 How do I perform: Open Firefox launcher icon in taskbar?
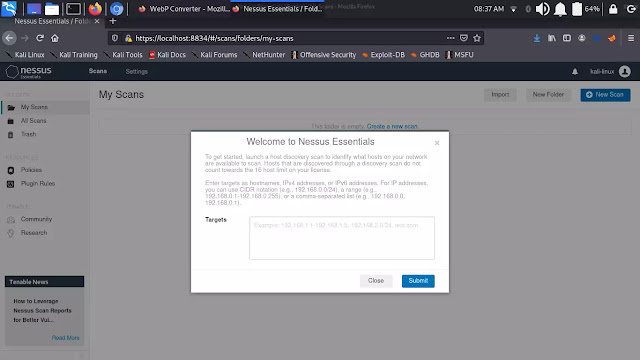(x=95, y=9)
